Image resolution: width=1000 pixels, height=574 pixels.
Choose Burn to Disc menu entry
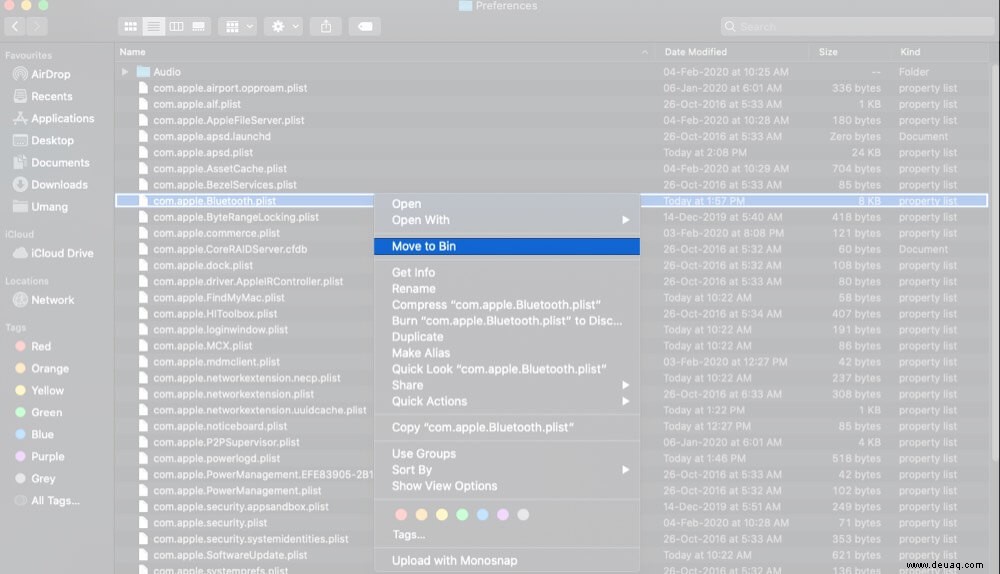pos(507,321)
